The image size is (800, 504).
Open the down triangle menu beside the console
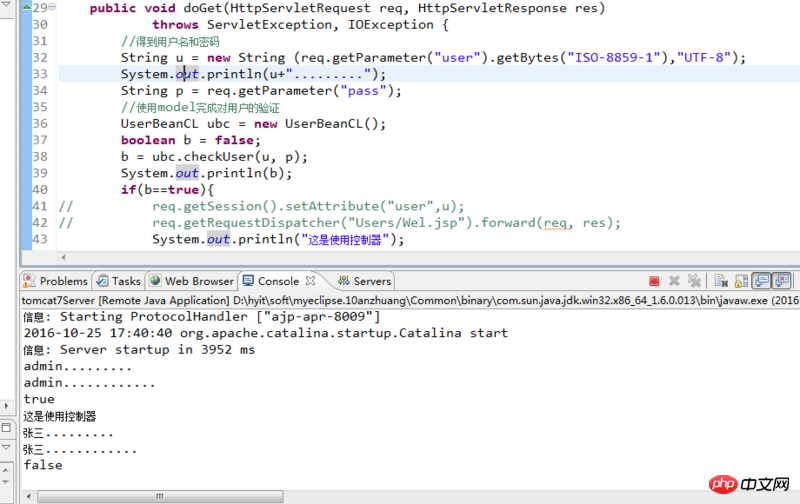(x=6, y=447)
